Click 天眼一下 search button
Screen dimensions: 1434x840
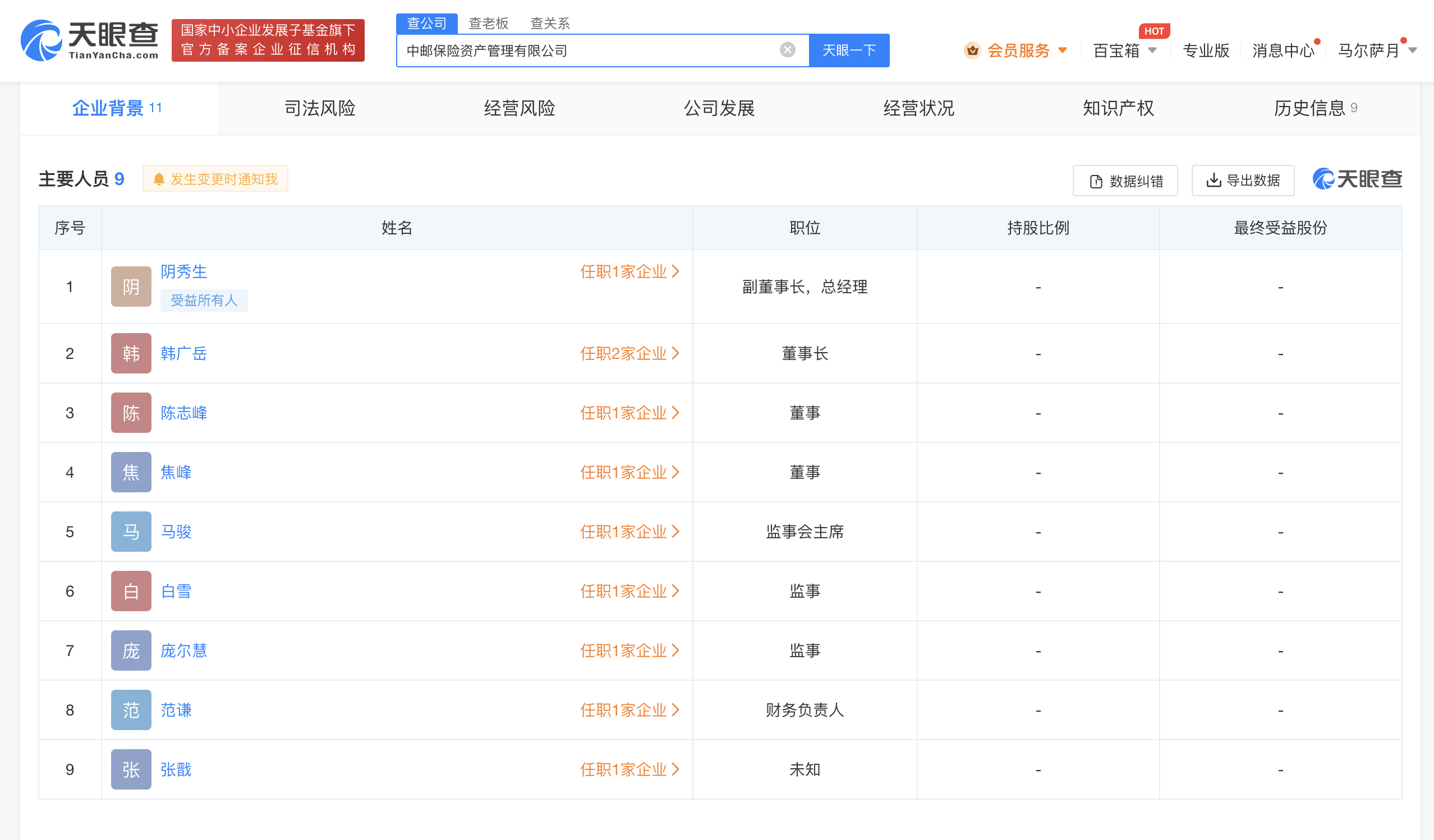tap(848, 50)
